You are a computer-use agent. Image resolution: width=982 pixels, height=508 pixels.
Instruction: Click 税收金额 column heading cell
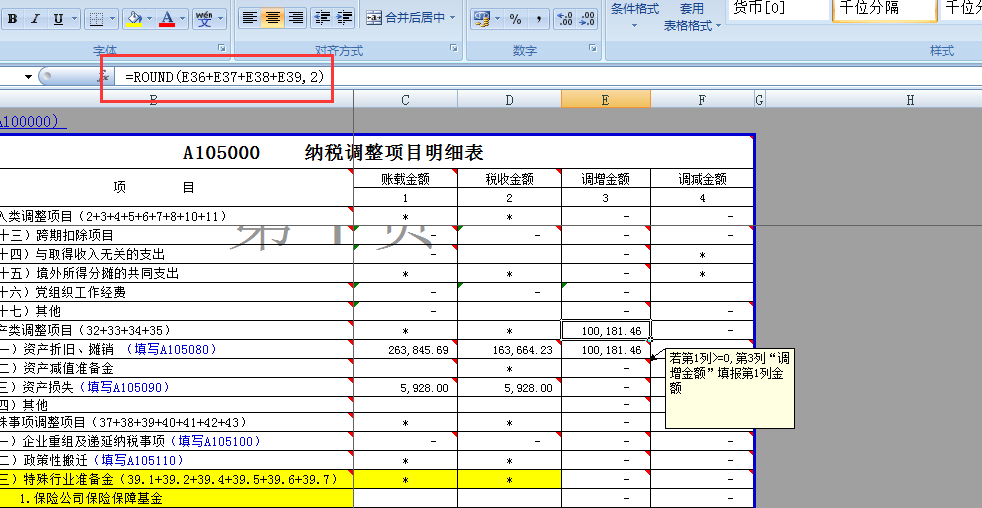point(509,179)
